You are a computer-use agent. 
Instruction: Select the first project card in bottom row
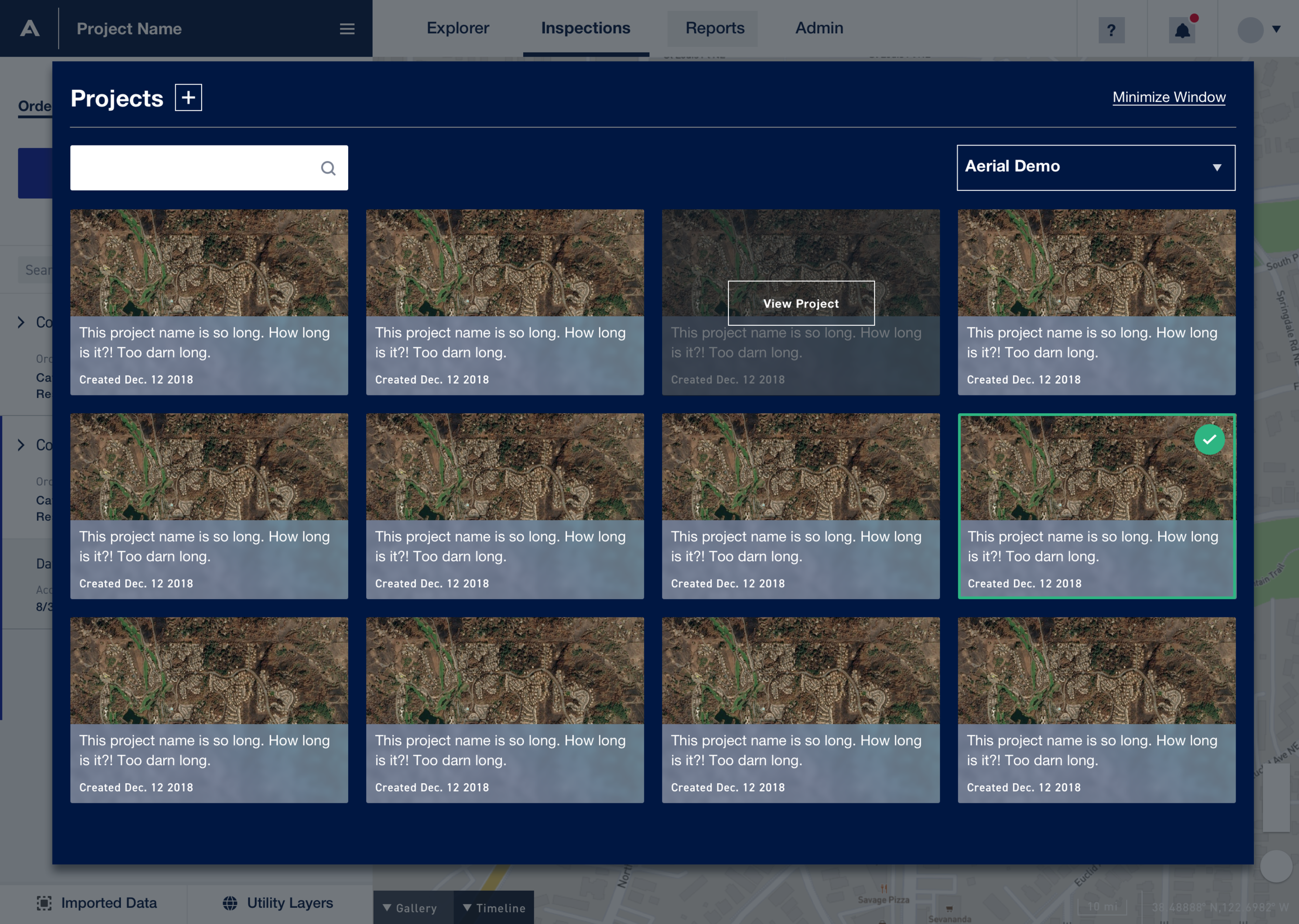209,710
